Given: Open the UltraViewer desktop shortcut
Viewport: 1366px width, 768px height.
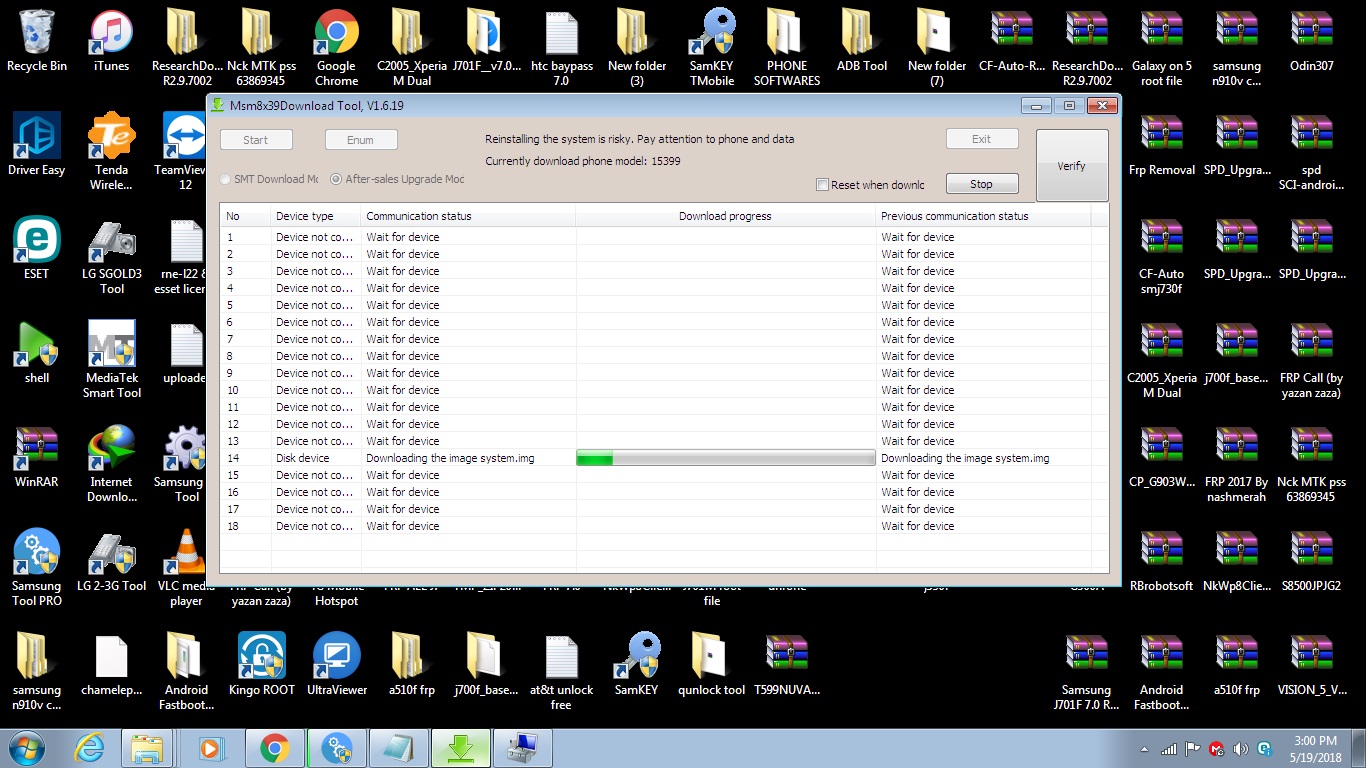Looking at the screenshot, I should coord(337,664).
